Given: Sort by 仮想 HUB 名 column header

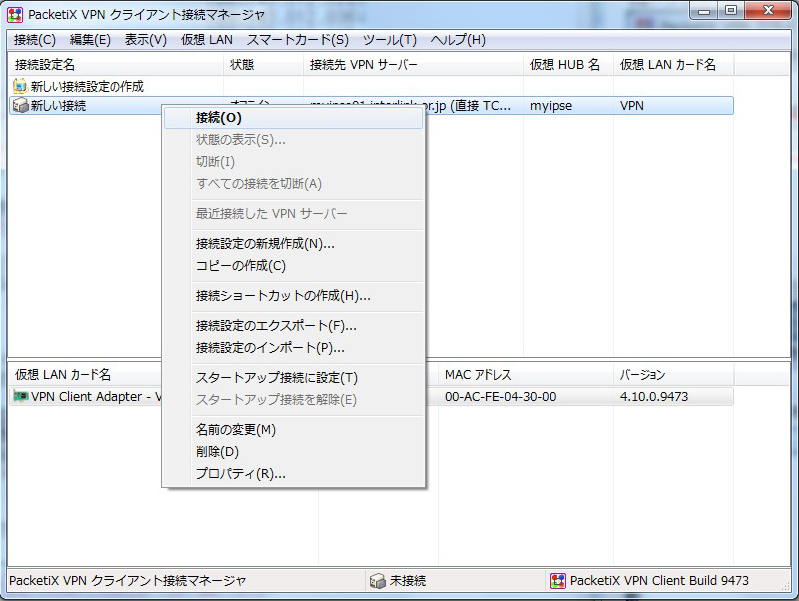Looking at the screenshot, I should pyautogui.click(x=564, y=64).
